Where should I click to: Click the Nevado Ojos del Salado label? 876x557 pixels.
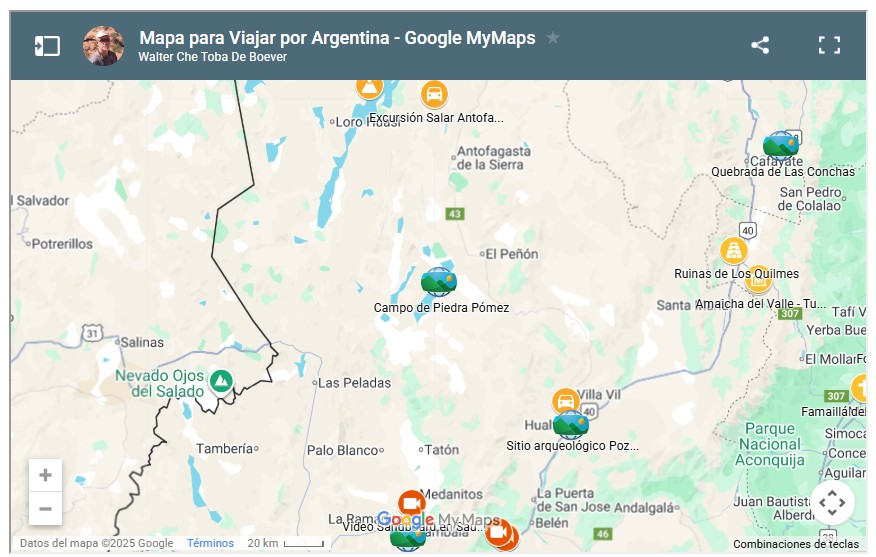(x=159, y=384)
